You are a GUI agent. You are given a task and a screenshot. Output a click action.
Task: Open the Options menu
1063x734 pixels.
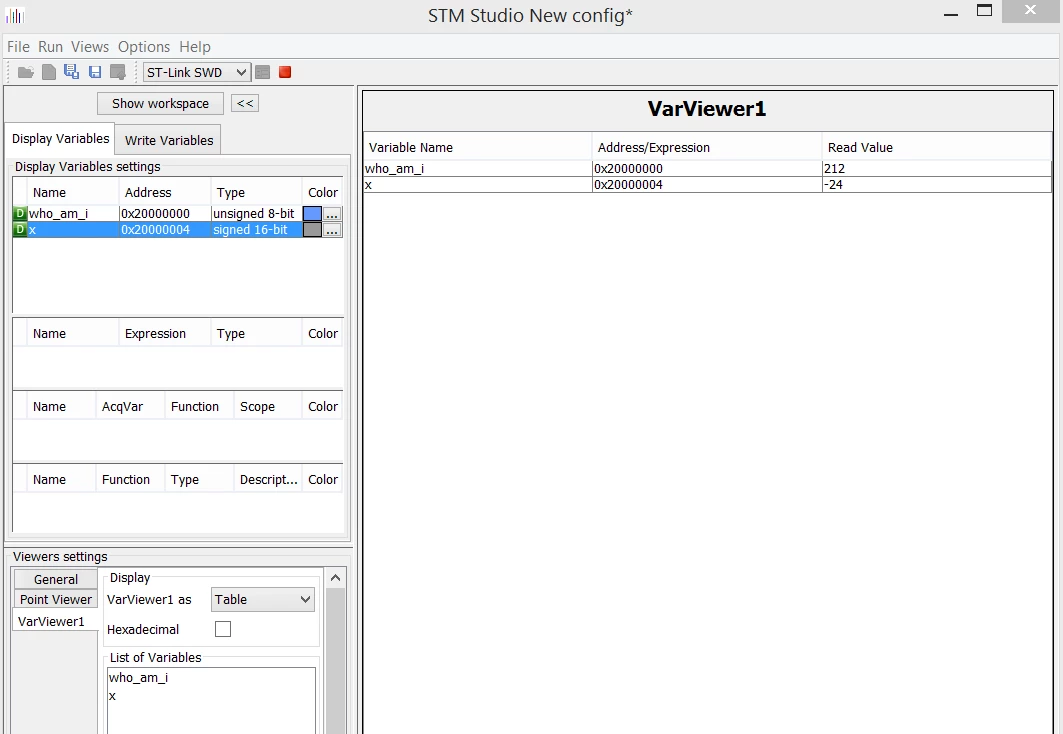pos(144,47)
